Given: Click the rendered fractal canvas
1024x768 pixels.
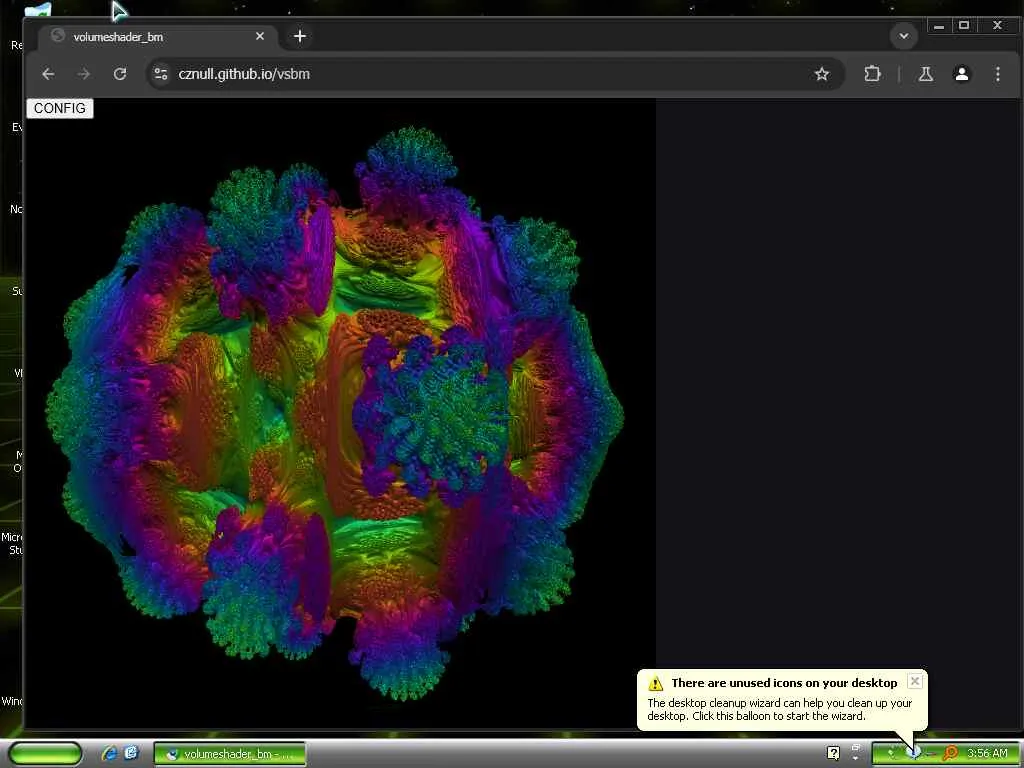Looking at the screenshot, I should pyautogui.click(x=340, y=413).
